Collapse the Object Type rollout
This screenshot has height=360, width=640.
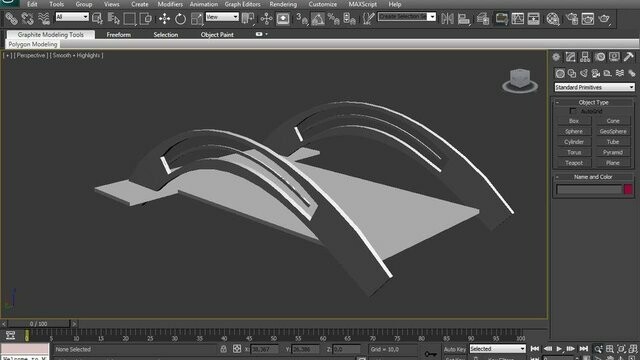pos(593,102)
